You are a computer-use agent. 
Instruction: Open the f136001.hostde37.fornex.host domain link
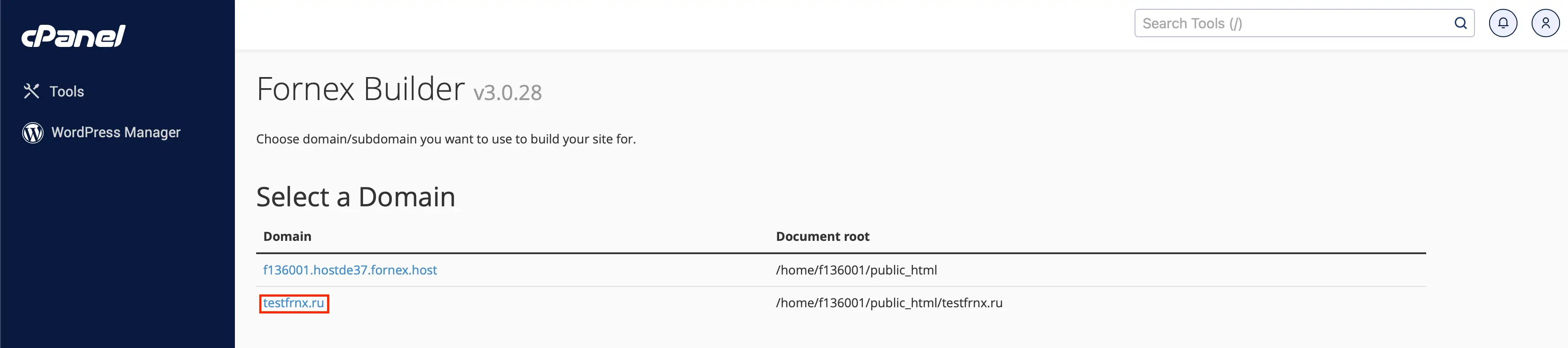click(x=349, y=270)
